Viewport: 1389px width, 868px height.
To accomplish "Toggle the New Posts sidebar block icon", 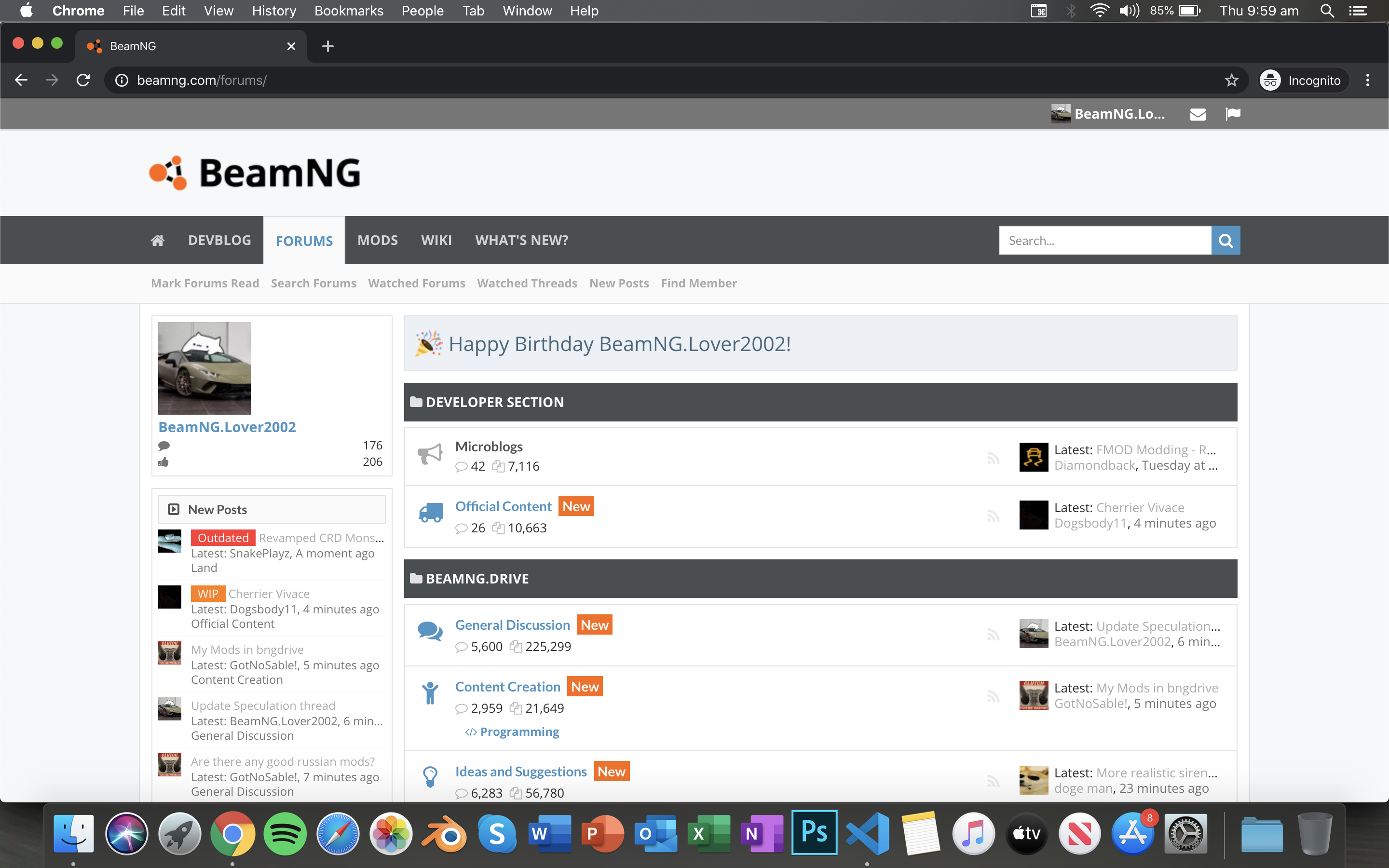I will [x=173, y=509].
